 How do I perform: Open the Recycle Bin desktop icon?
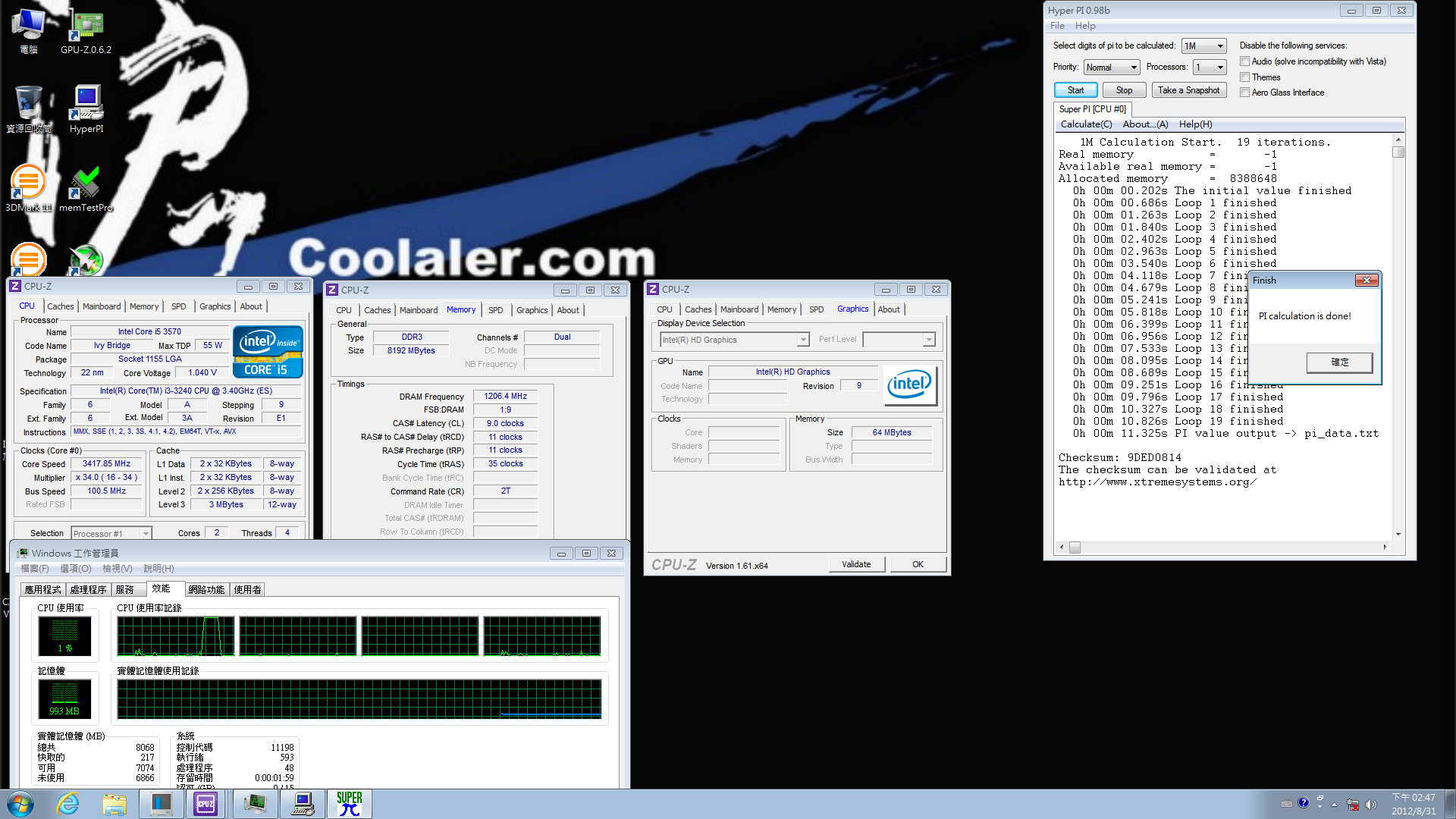point(29,108)
